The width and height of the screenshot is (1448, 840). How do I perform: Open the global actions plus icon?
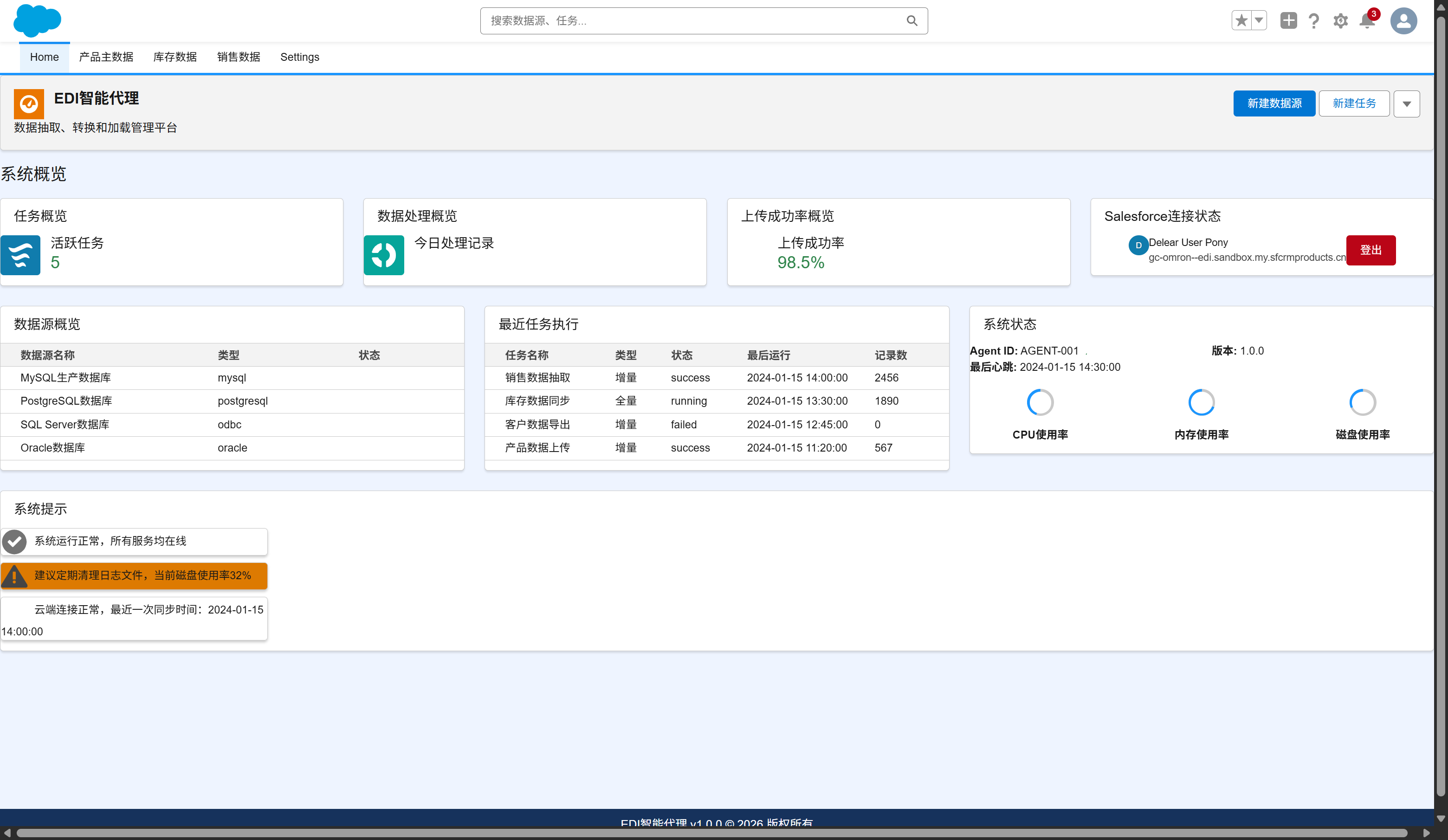tap(1288, 21)
